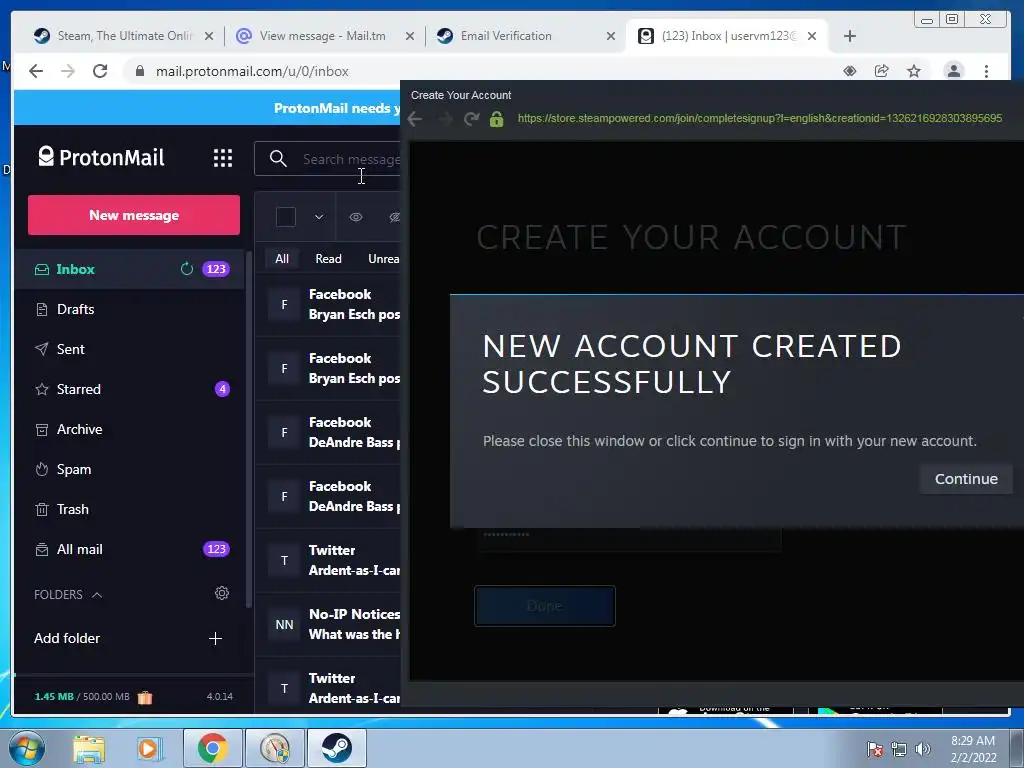Screen dimensions: 1024x768
Task: Bookmark the page with the star icon
Action: click(914, 71)
